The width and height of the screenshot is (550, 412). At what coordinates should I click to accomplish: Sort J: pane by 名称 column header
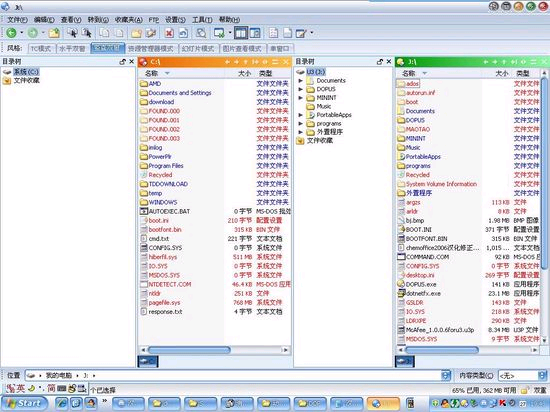[409, 73]
